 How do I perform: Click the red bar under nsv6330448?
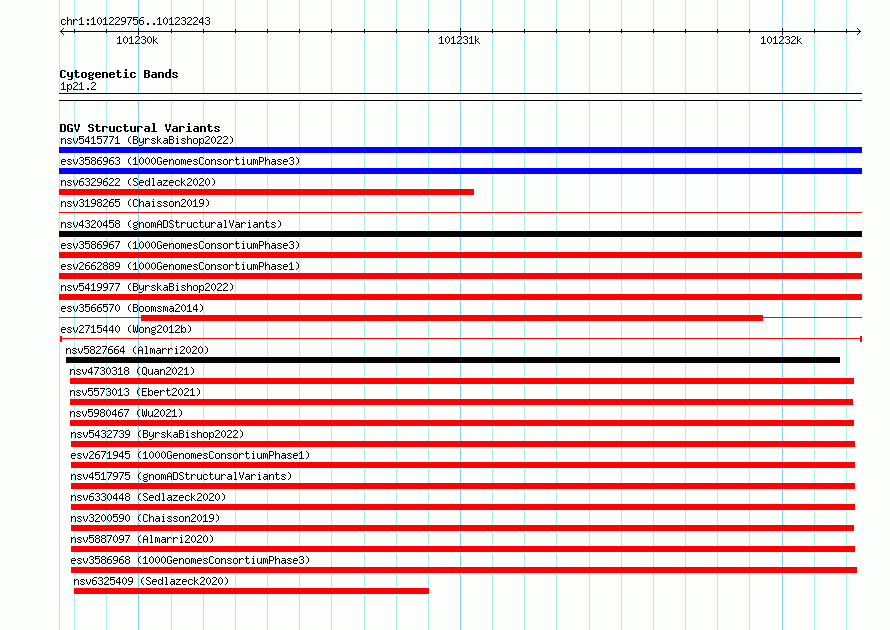click(x=463, y=507)
